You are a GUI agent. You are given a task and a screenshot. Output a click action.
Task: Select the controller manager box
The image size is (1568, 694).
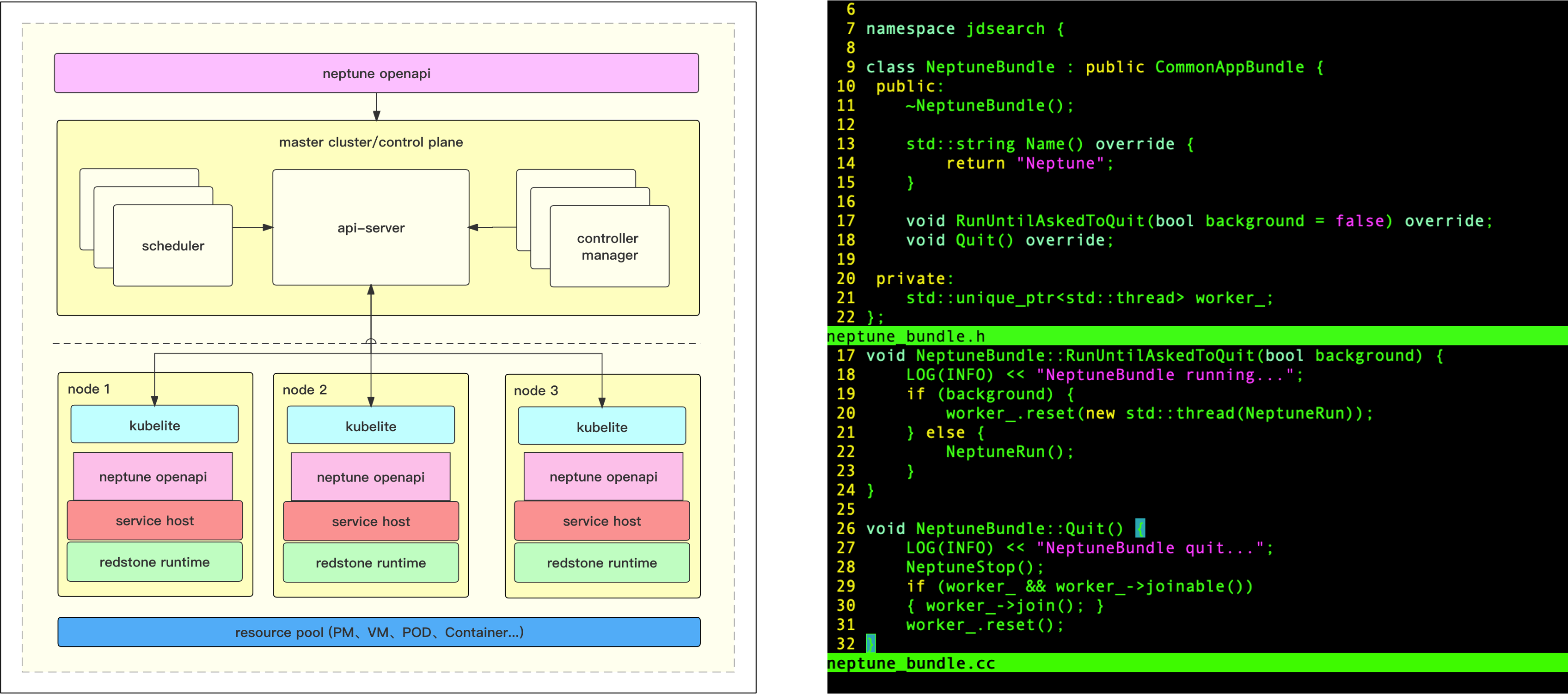click(x=609, y=246)
